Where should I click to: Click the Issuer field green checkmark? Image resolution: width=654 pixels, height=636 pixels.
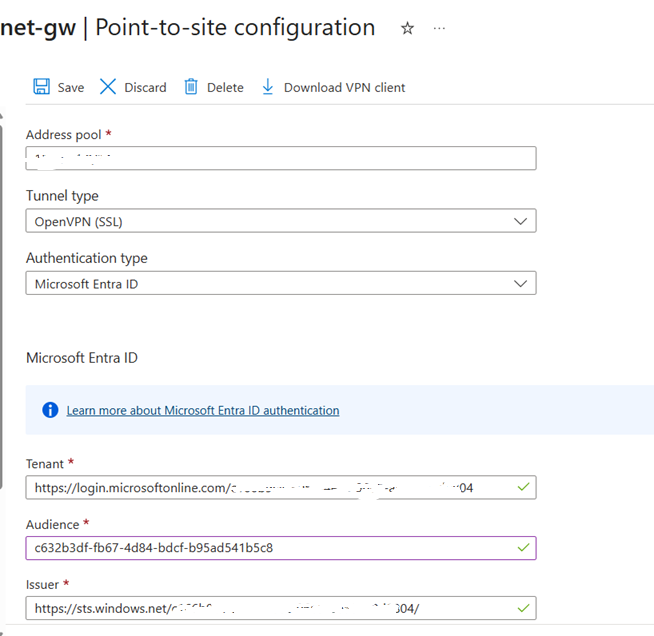pyautogui.click(x=523, y=608)
